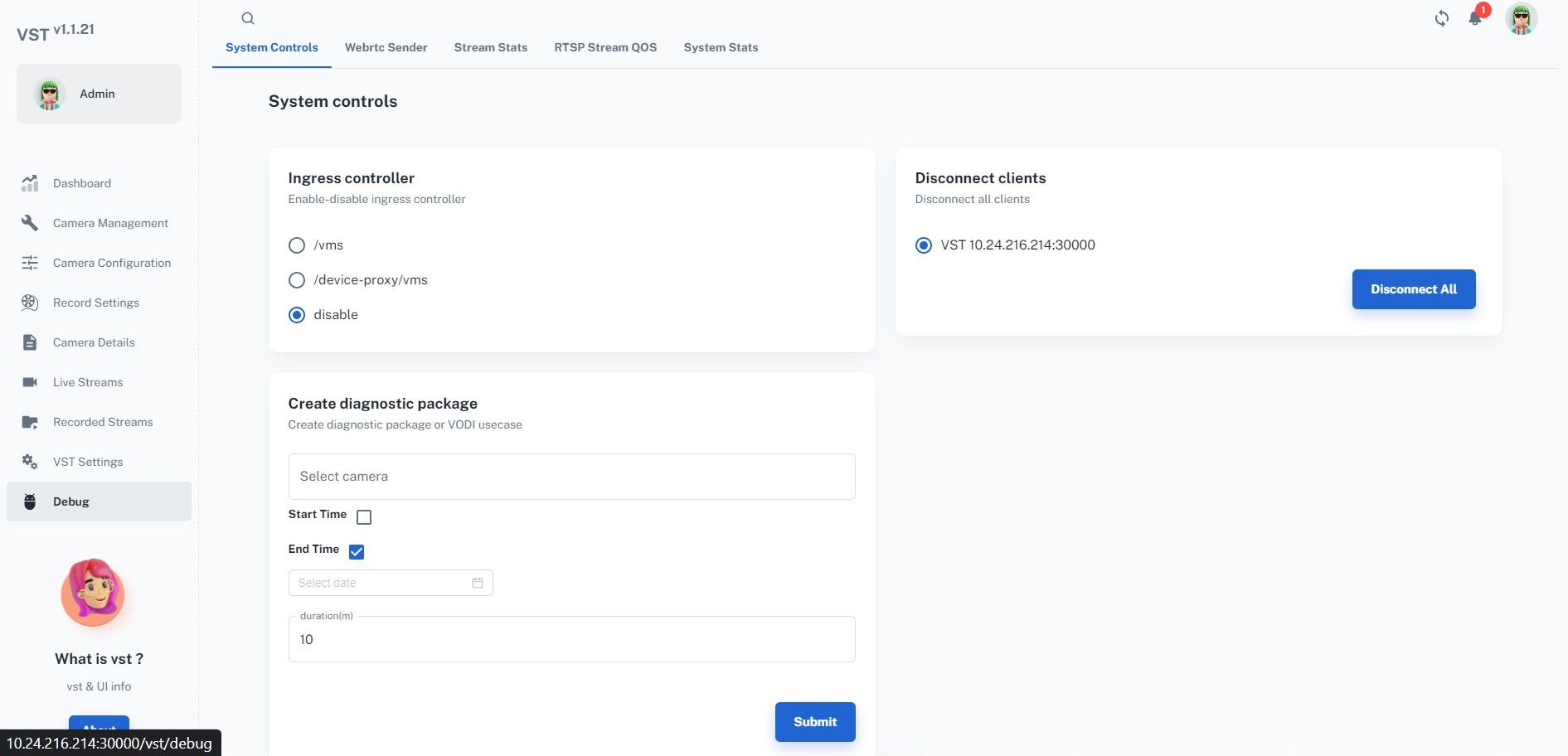Viewport: 1568px width, 756px height.
Task: Open Dashboard from the sidebar
Action: click(x=81, y=183)
